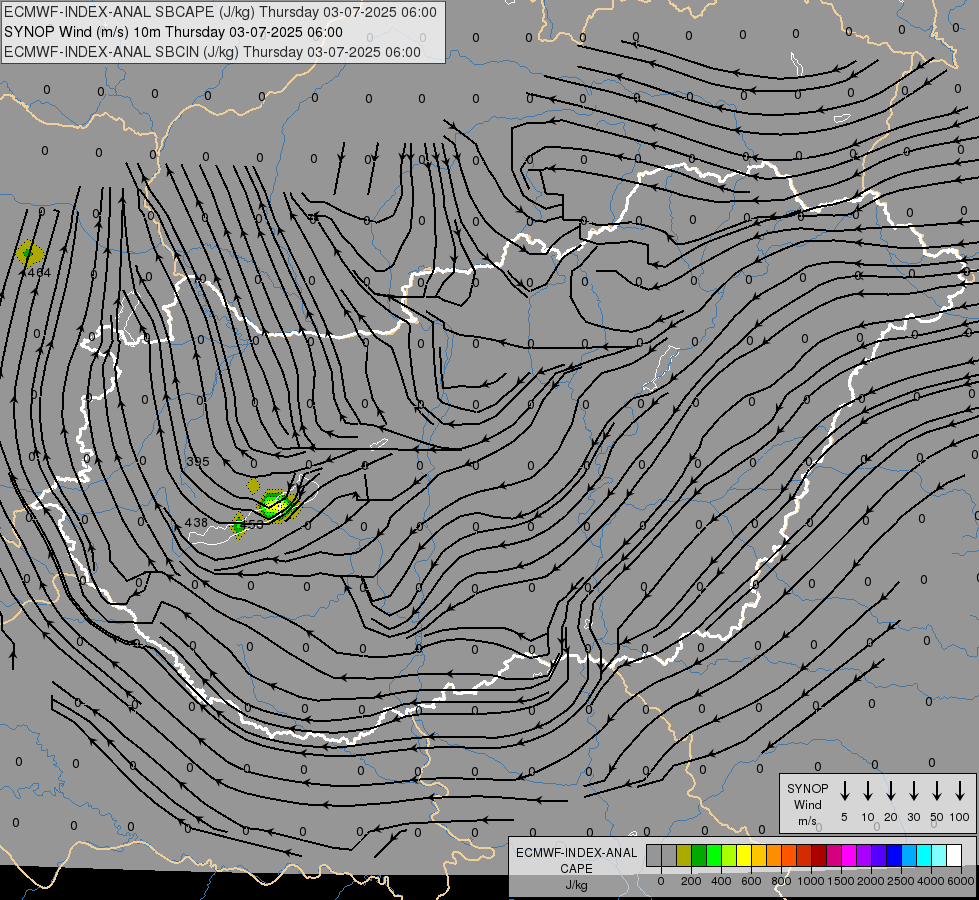Image resolution: width=979 pixels, height=900 pixels.
Task: Click the SYNOP label in the wind legend
Action: [x=807, y=788]
